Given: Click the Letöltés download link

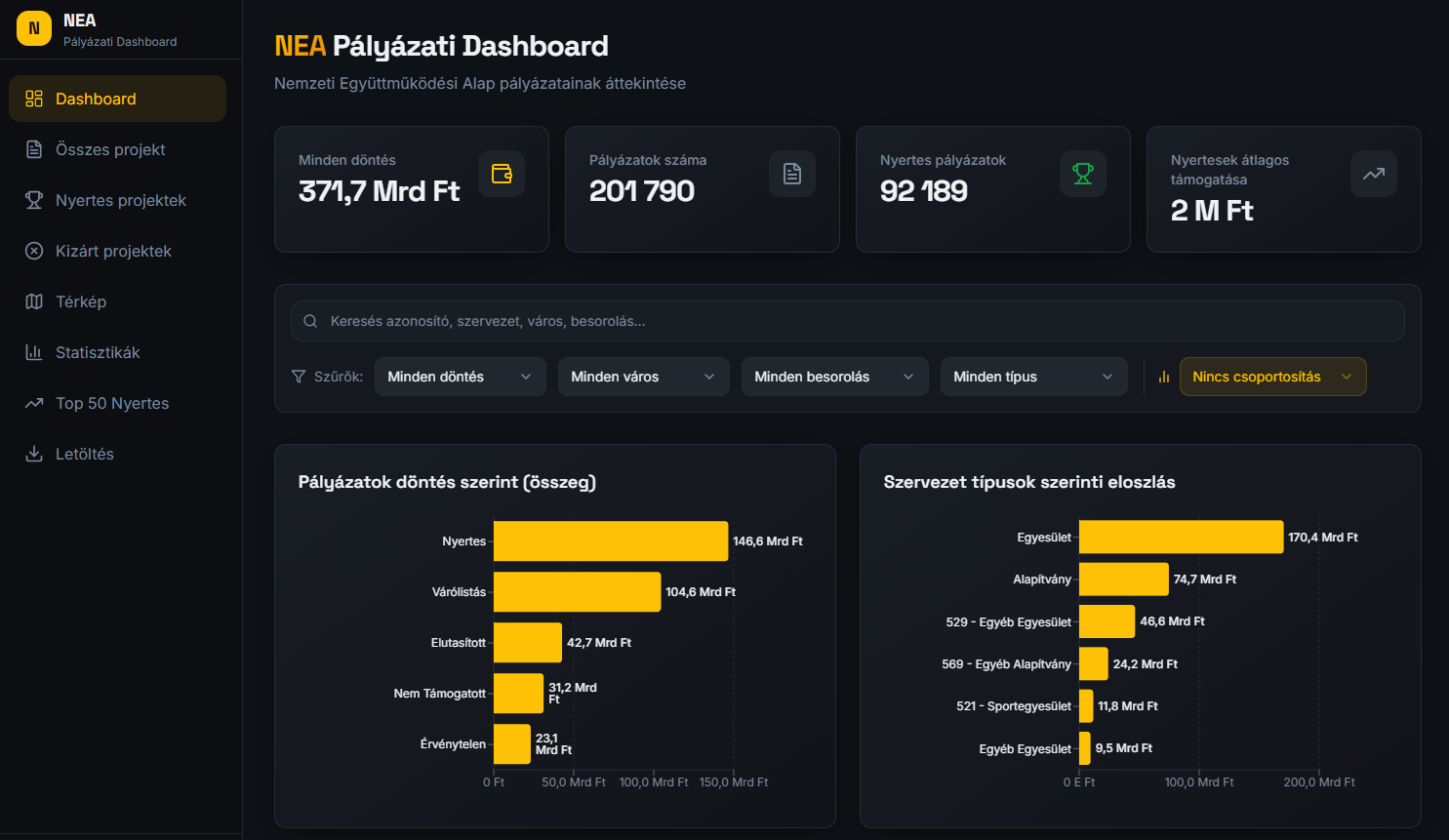Looking at the screenshot, I should (85, 454).
